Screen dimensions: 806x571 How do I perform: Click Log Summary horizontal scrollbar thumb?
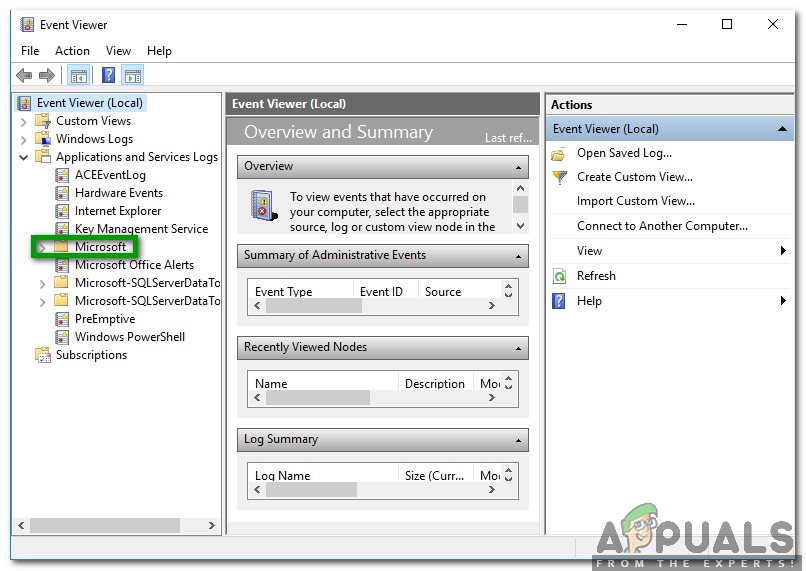click(312, 490)
